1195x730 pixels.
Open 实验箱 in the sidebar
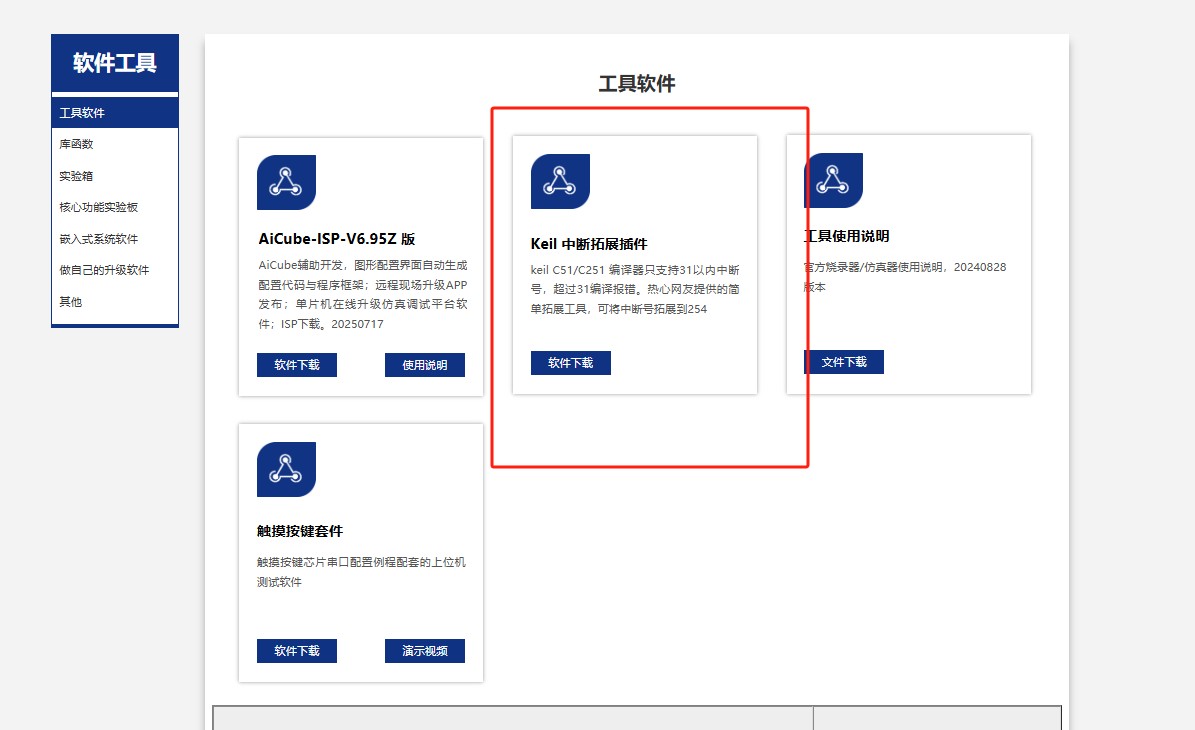114,176
